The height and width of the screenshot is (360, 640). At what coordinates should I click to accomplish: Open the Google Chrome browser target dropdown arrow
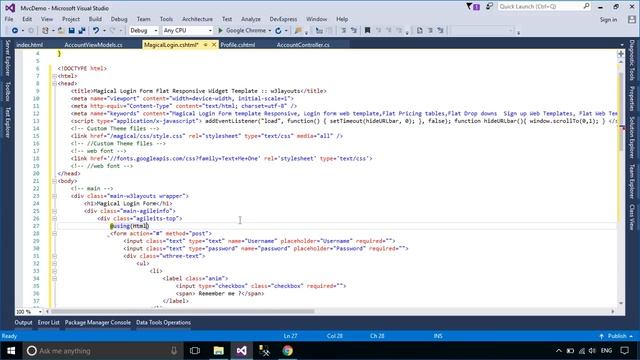pyautogui.click(x=270, y=31)
